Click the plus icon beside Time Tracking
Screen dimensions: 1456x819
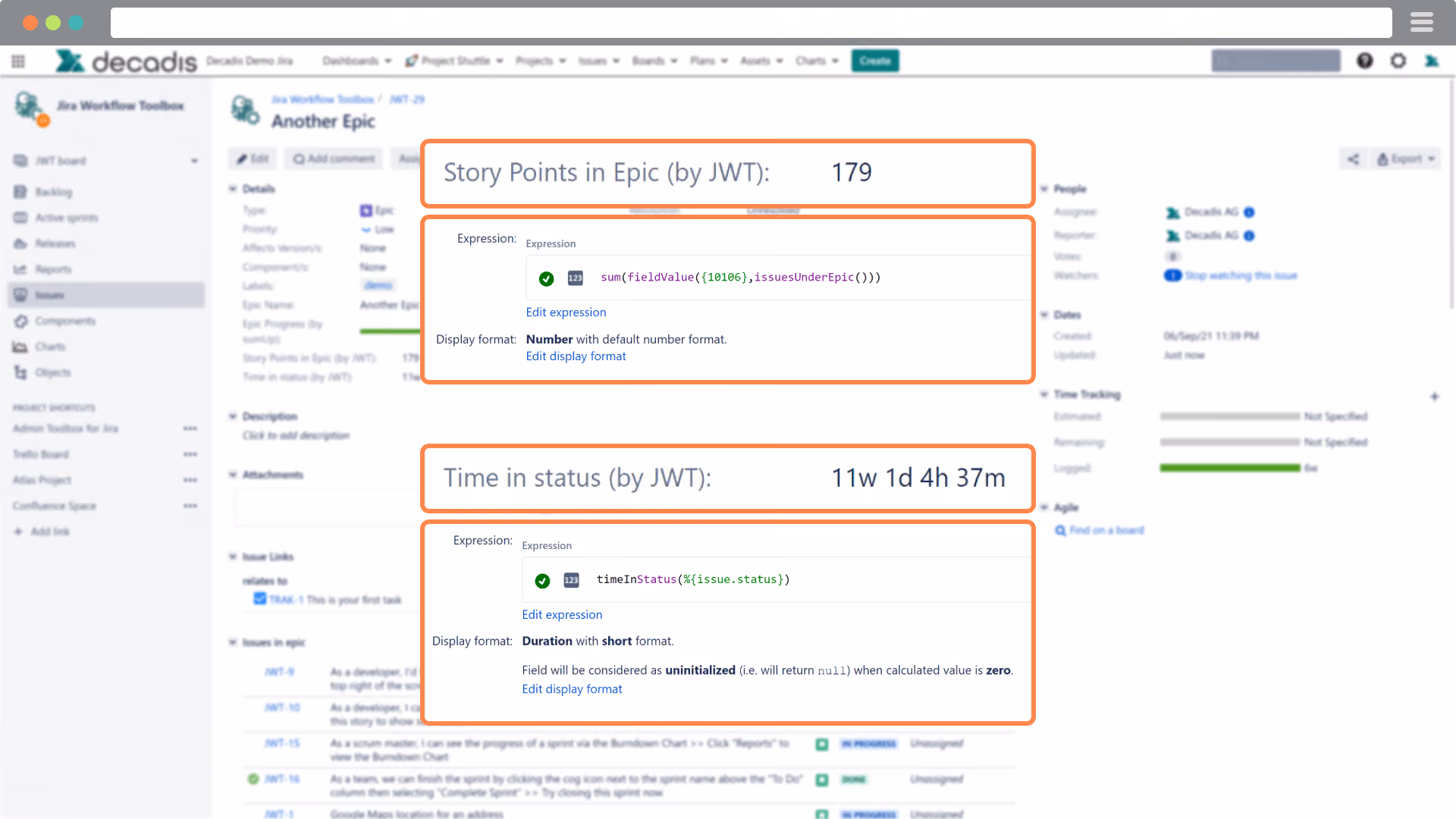click(x=1434, y=396)
